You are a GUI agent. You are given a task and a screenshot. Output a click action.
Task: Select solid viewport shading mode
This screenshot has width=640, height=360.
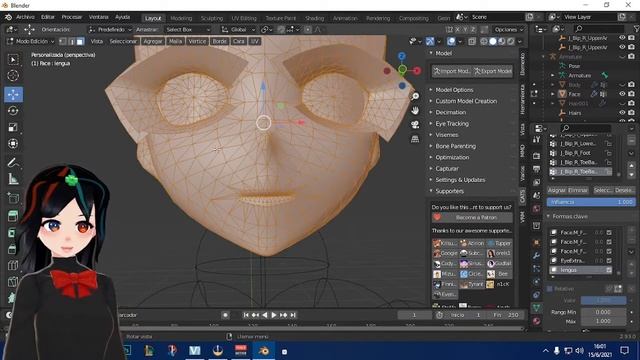coord(493,41)
